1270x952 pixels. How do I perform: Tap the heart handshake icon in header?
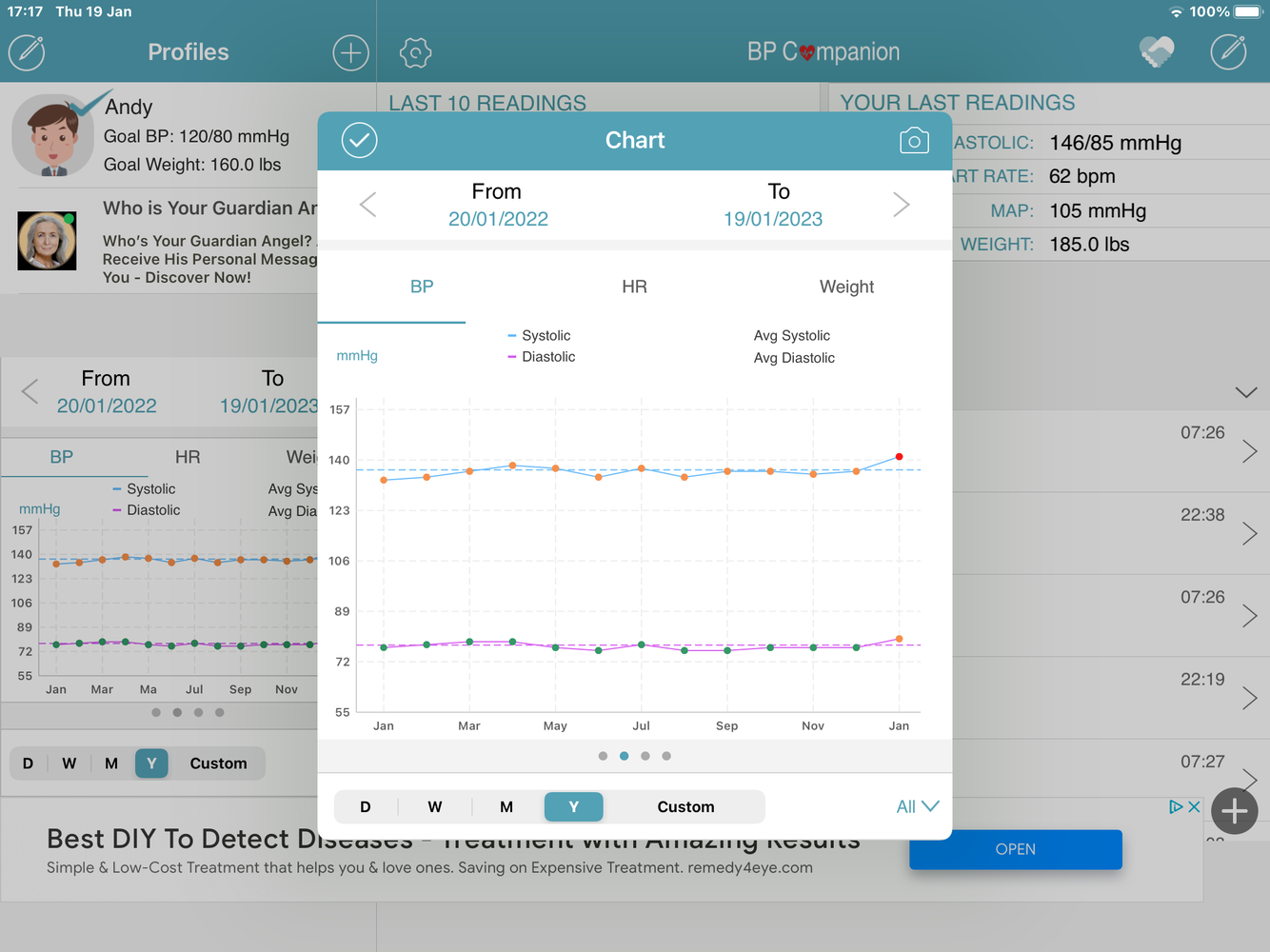pos(1157,52)
